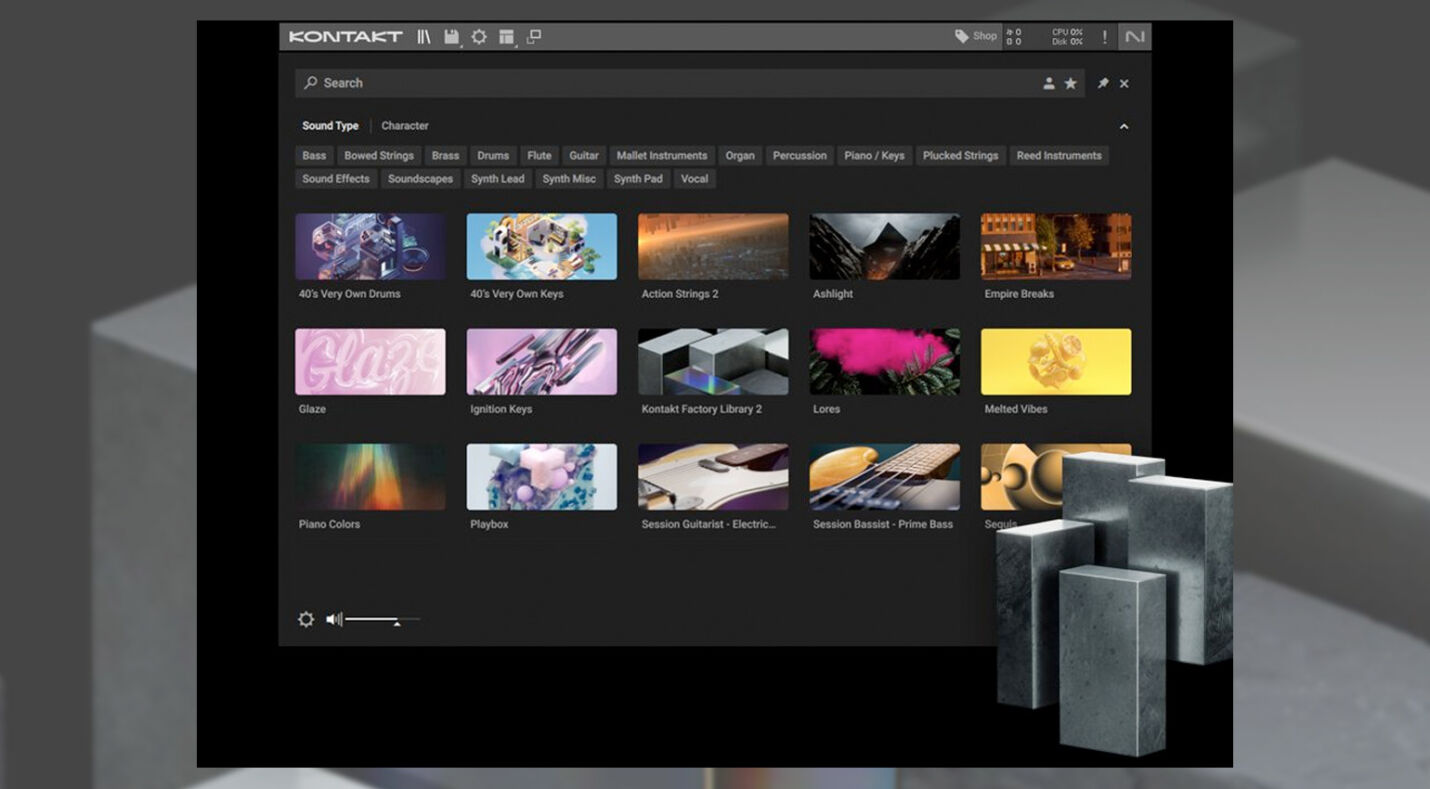Toggle the Bass sound type filter
This screenshot has width=1430, height=789.
click(313, 155)
